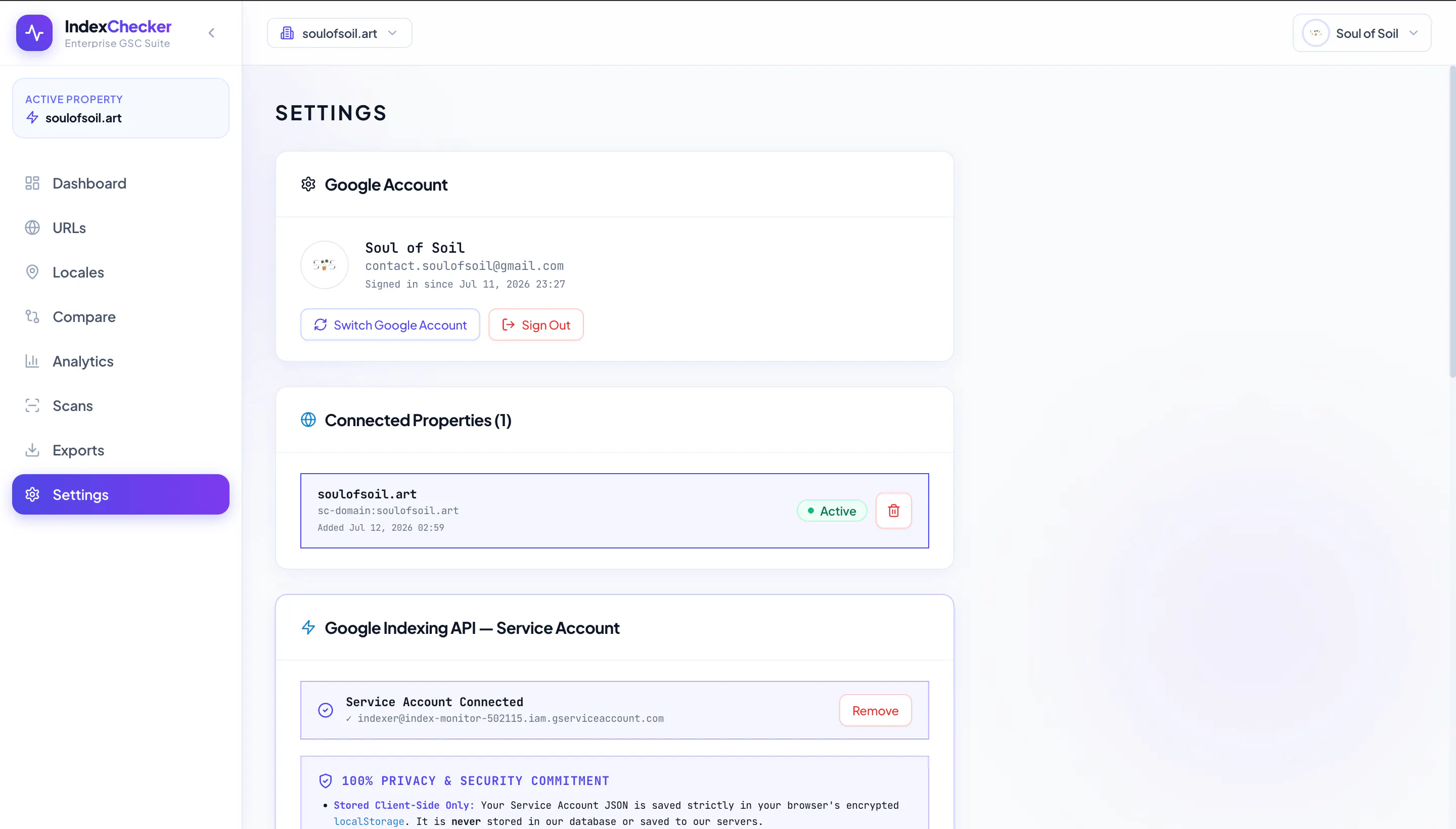This screenshot has height=829, width=1456.
Task: Click the Scans frame icon
Action: pos(32,405)
